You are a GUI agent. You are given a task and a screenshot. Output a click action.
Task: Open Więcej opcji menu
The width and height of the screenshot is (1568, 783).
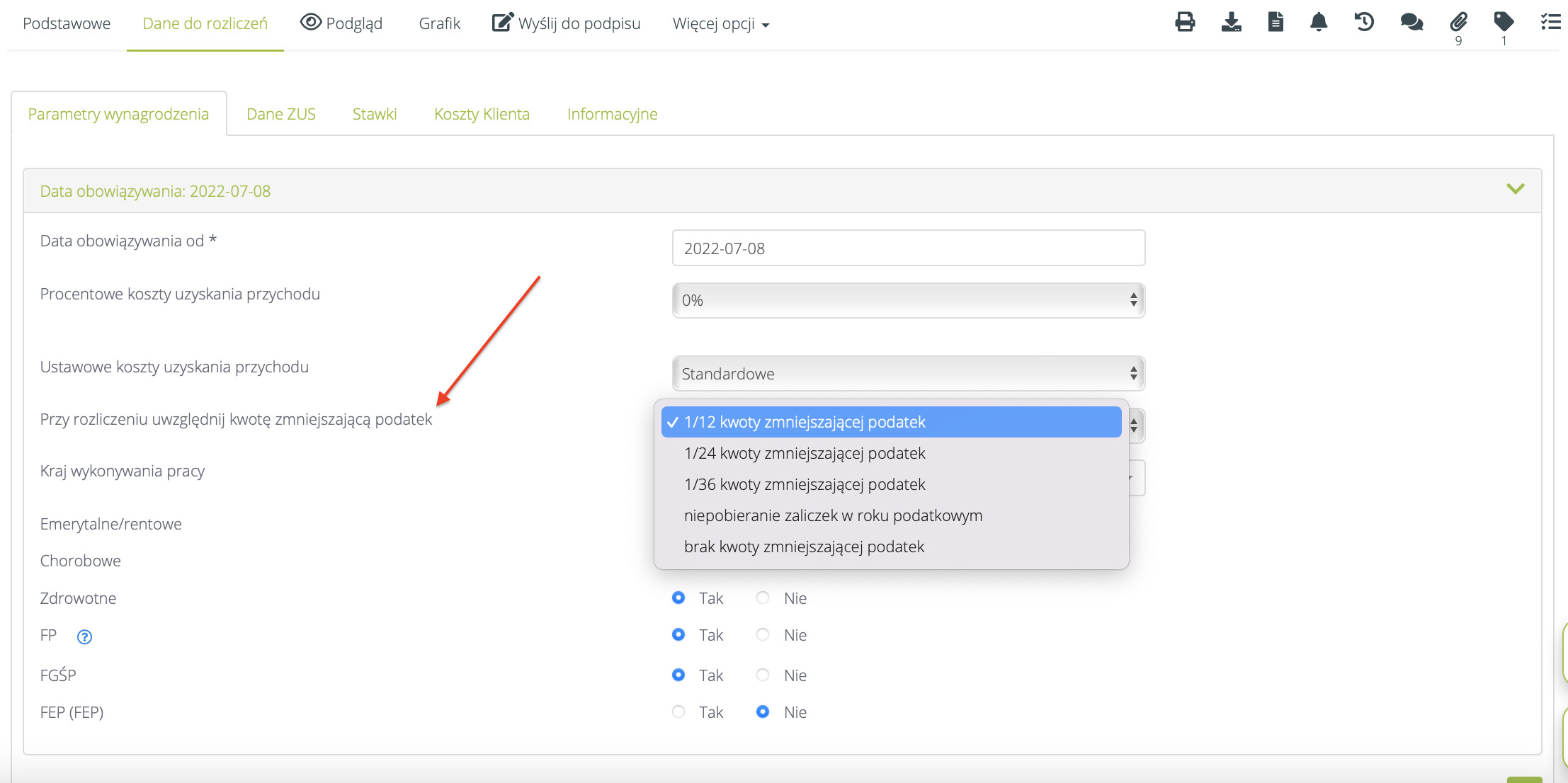(x=720, y=23)
